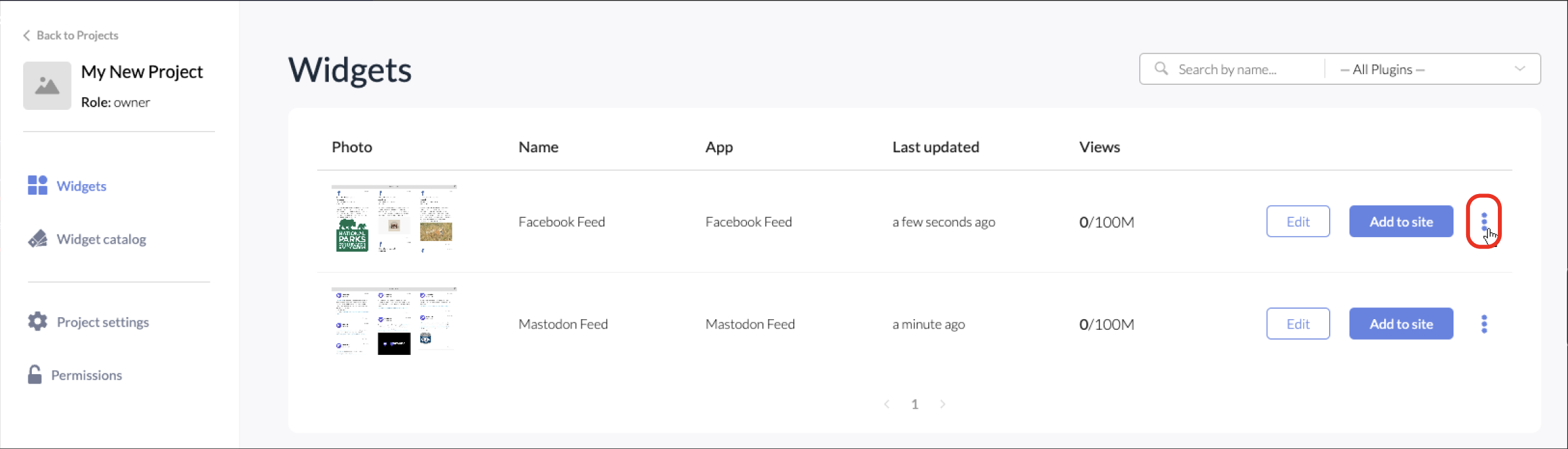Open Mastodon Feed three-dot options menu
This screenshot has width=1568, height=449.
[1484, 324]
